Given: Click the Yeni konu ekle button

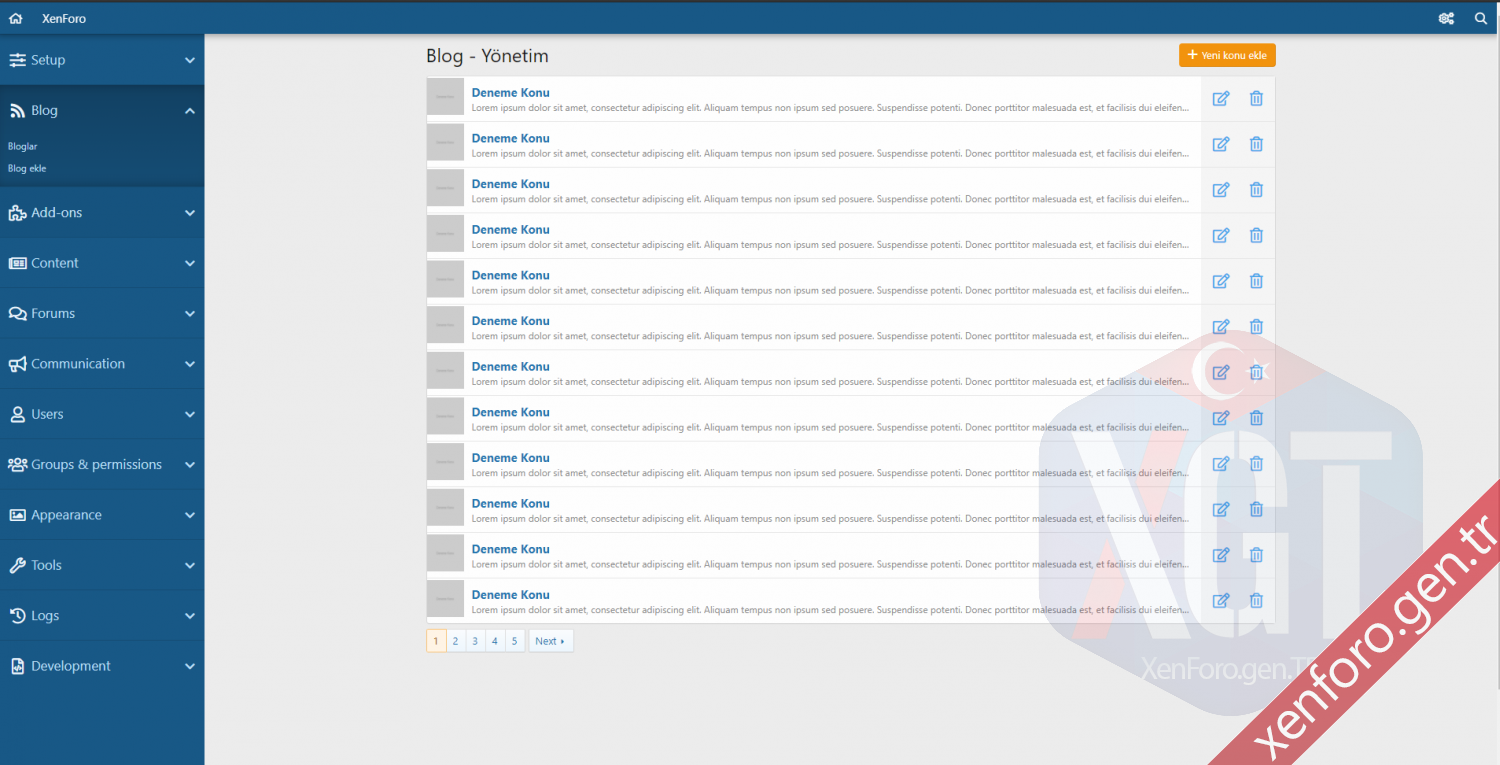Looking at the screenshot, I should click(1227, 55).
